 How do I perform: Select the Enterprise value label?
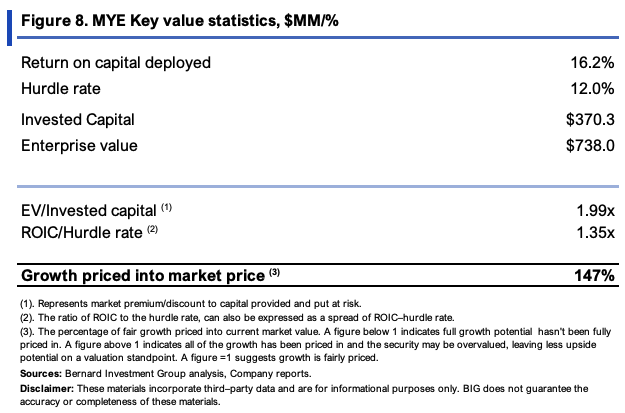79,146
